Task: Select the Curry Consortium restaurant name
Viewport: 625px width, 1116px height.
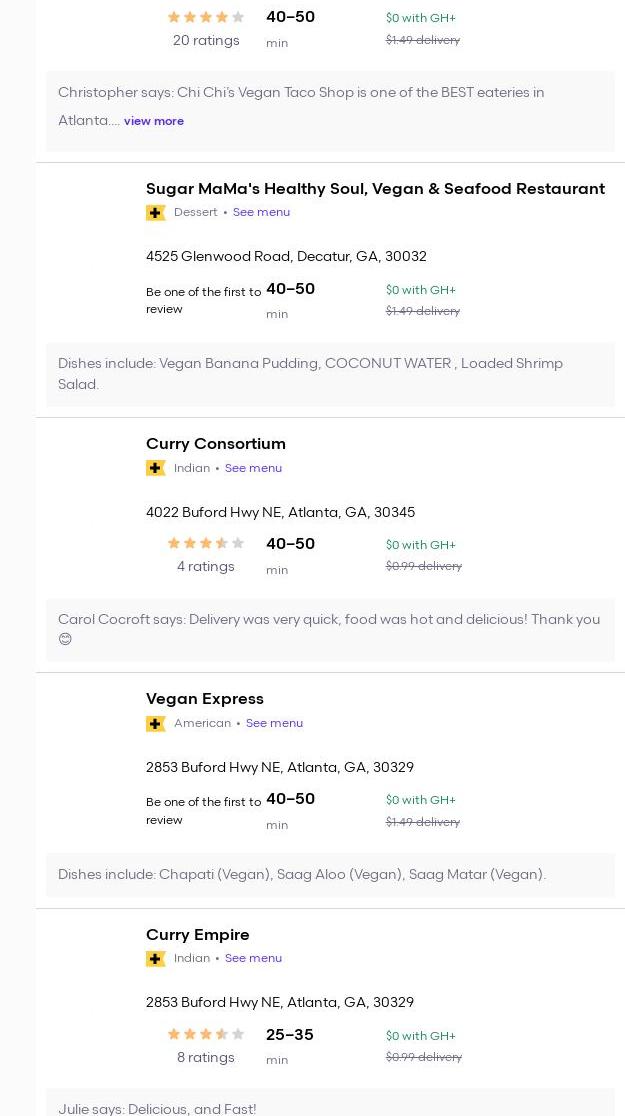Action: point(216,444)
